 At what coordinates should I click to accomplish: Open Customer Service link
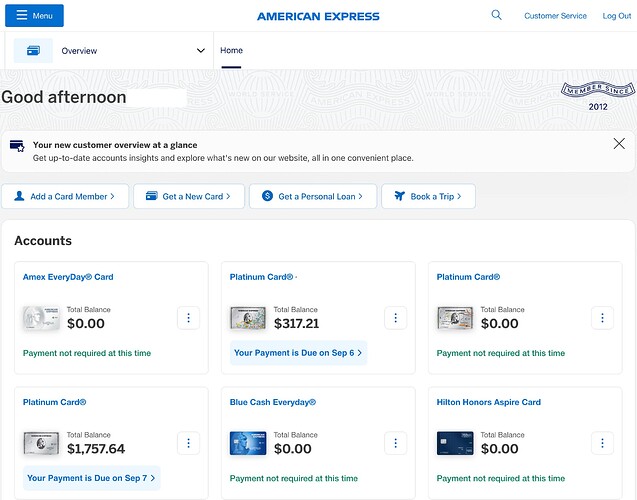coord(555,16)
